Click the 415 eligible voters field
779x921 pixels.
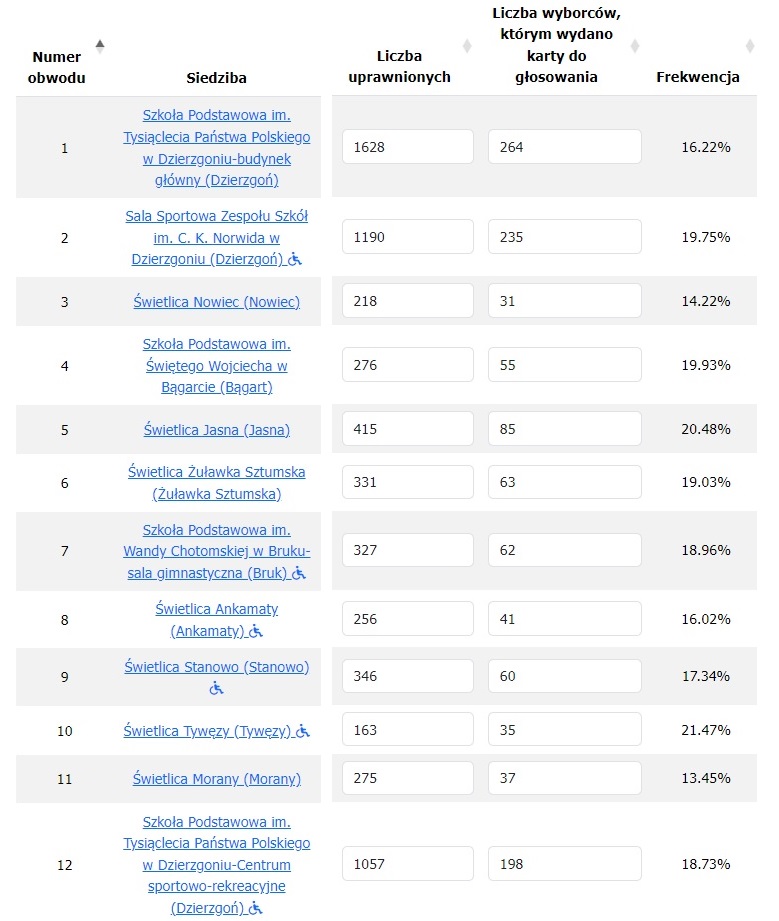pyautogui.click(x=408, y=429)
